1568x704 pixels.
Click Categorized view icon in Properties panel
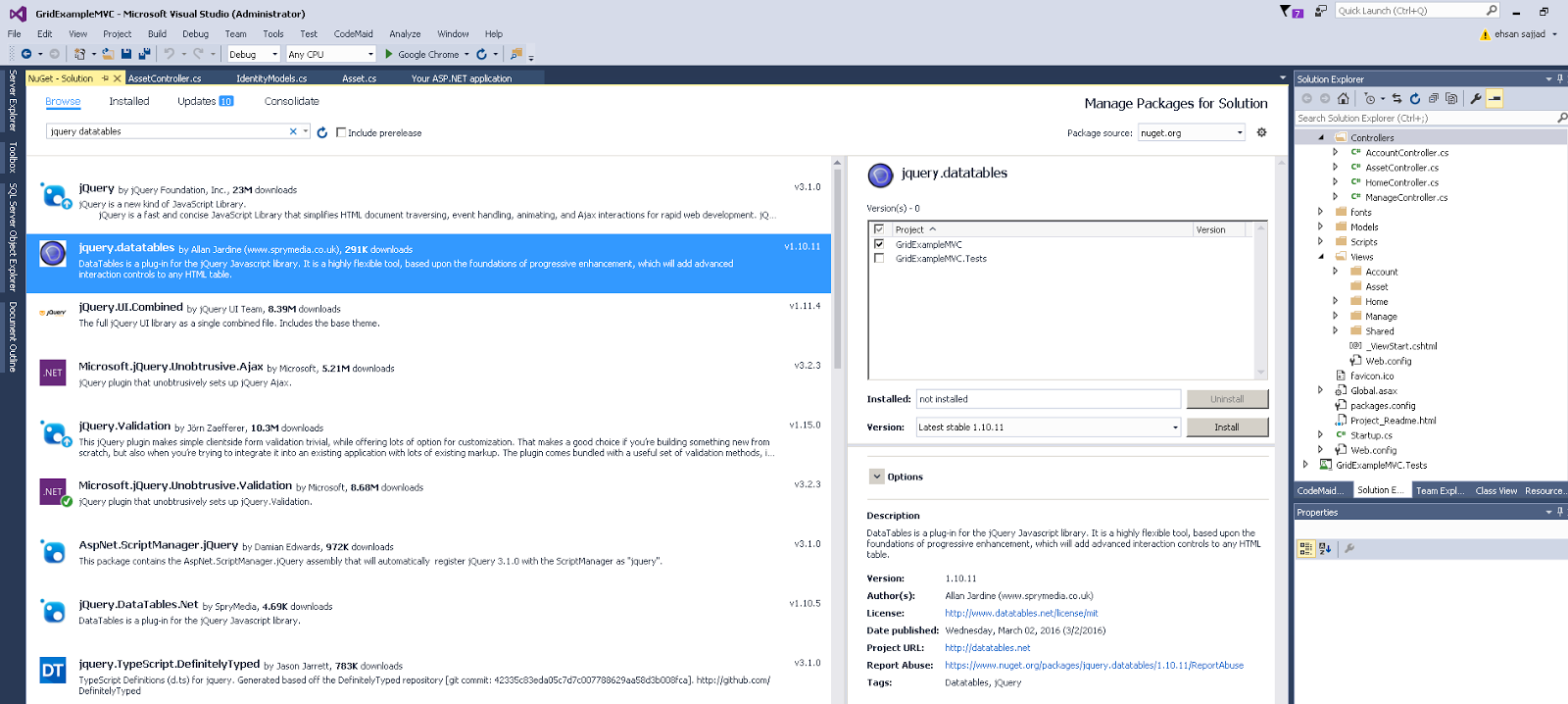click(1306, 549)
